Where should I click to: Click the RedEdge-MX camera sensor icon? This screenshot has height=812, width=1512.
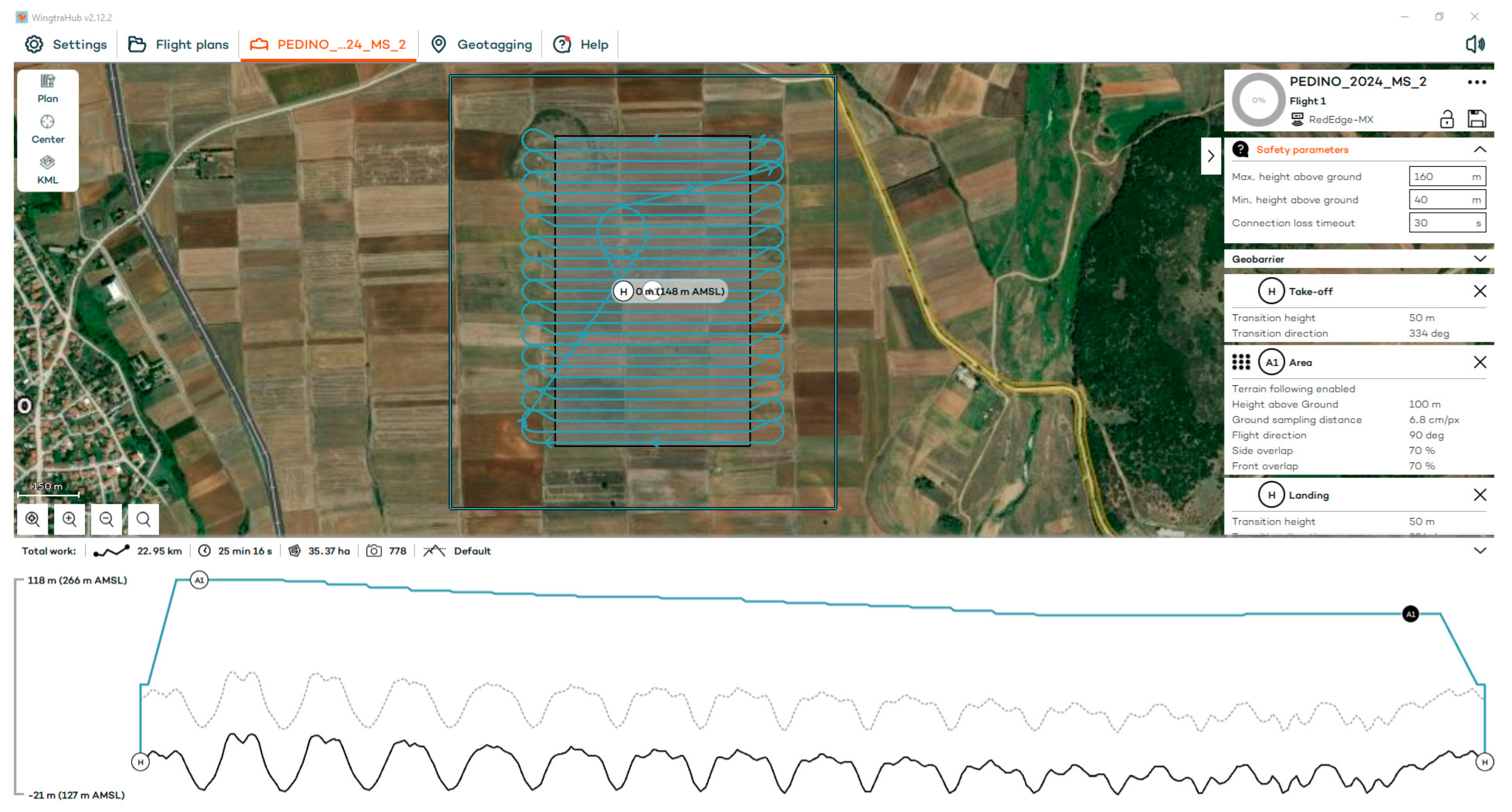click(x=1297, y=120)
